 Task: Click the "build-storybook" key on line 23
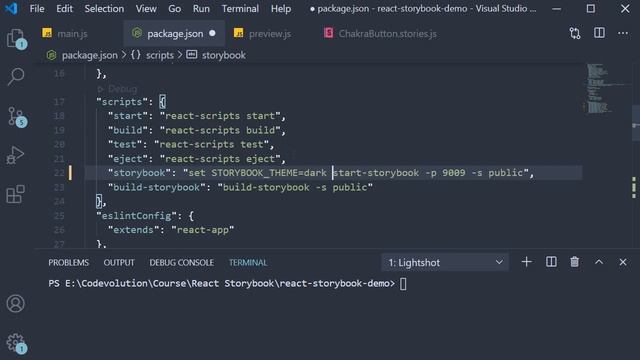[x=157, y=187]
